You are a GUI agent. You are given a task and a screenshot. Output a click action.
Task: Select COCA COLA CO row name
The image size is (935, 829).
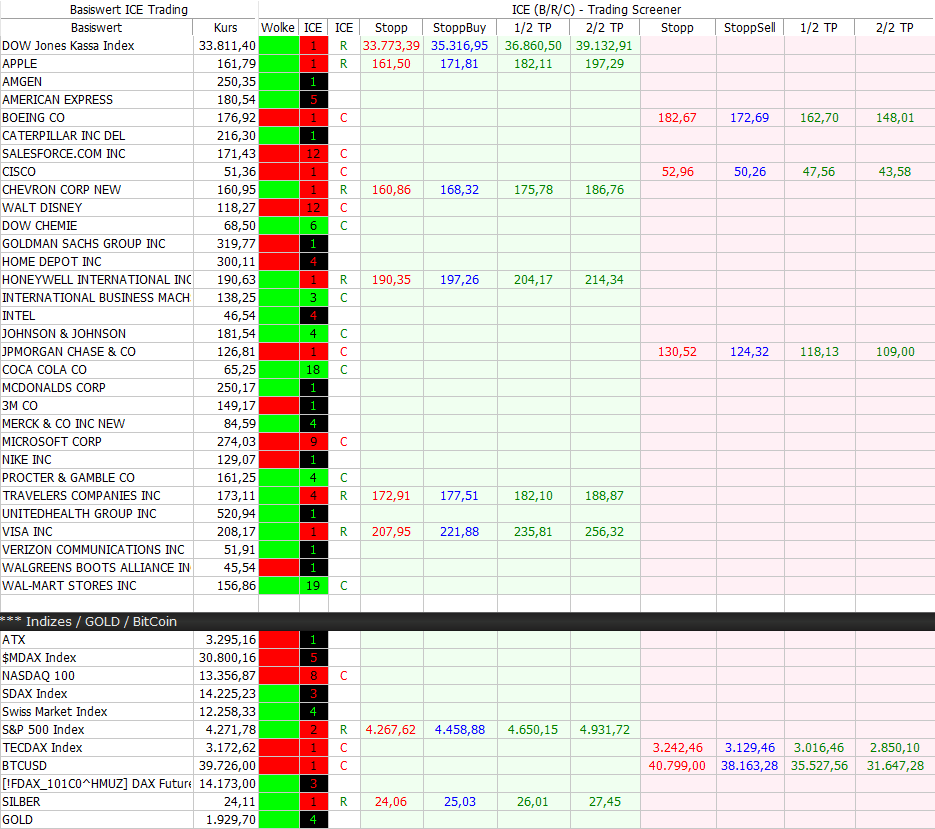click(45, 370)
